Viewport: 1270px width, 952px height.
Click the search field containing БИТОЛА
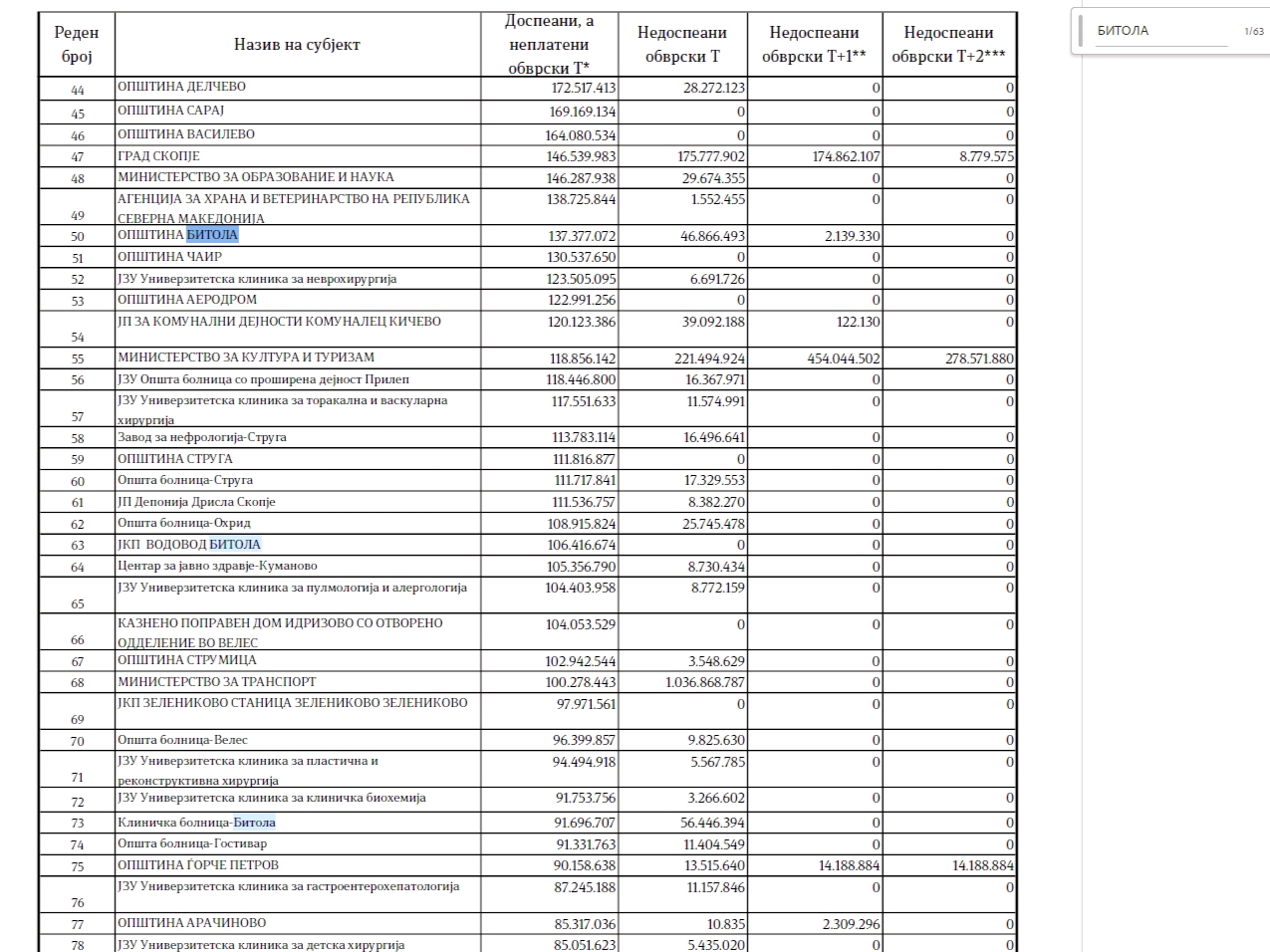tap(1160, 31)
